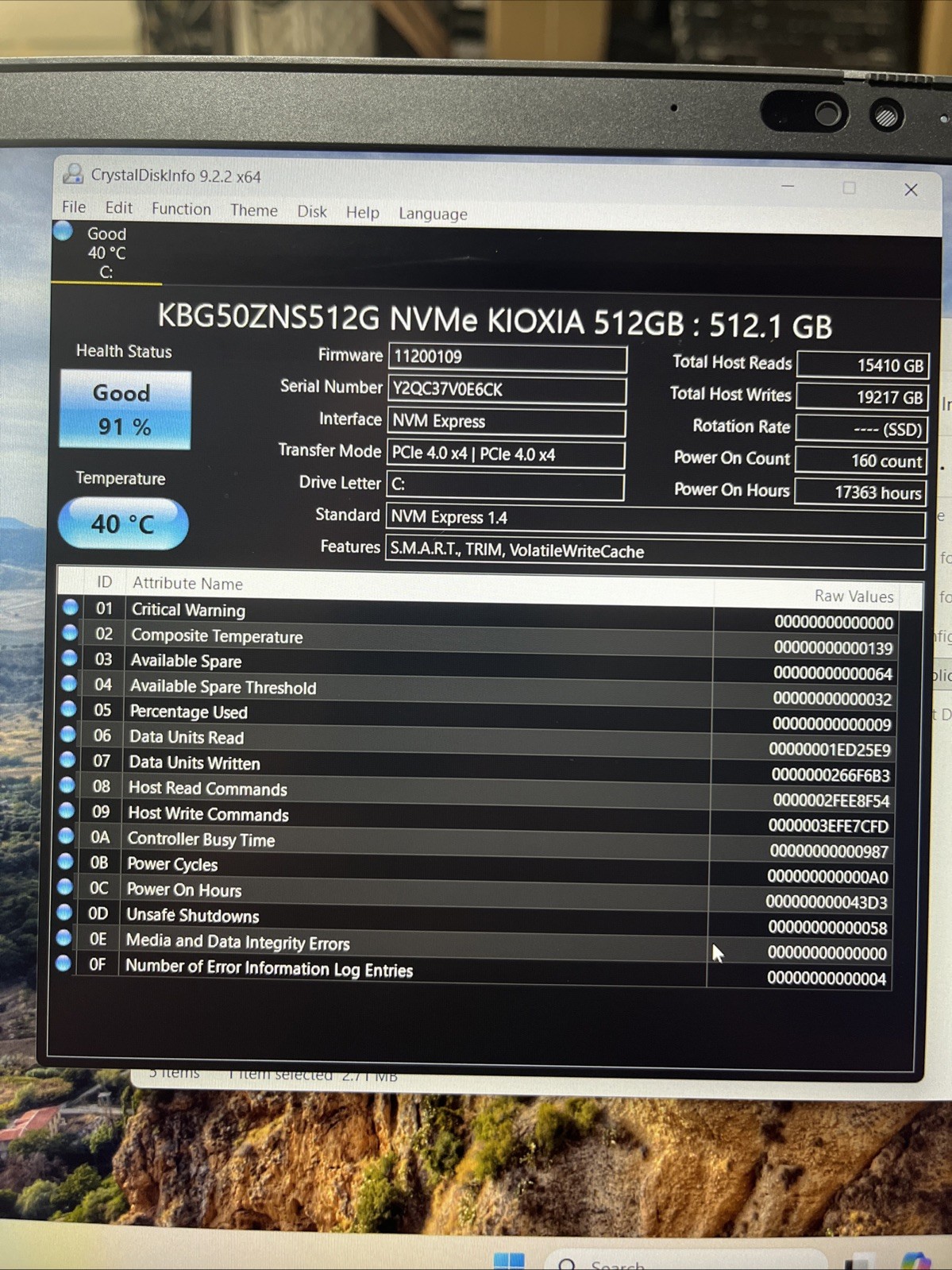Click status icon of Critical Warning row
Viewport: 952px width, 1270px height.
tap(71, 607)
